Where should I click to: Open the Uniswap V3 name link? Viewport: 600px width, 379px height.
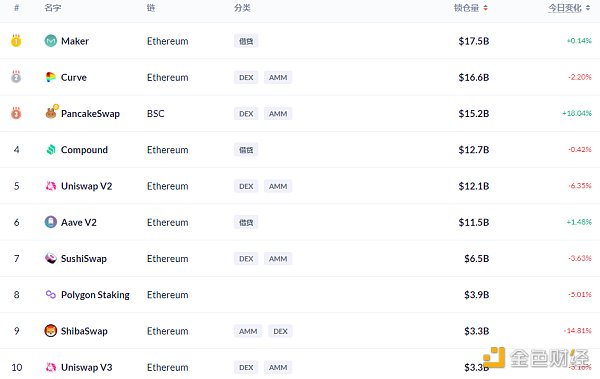86,367
